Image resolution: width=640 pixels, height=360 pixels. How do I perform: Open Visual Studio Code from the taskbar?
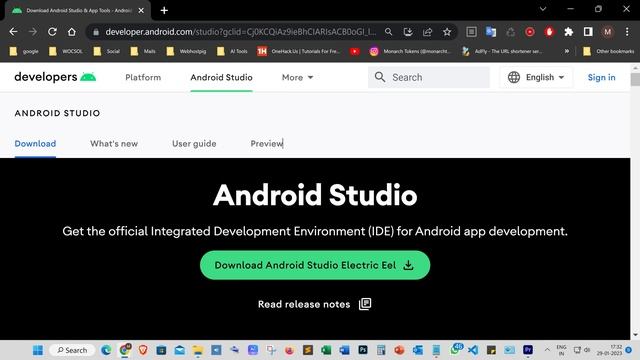click(473, 350)
